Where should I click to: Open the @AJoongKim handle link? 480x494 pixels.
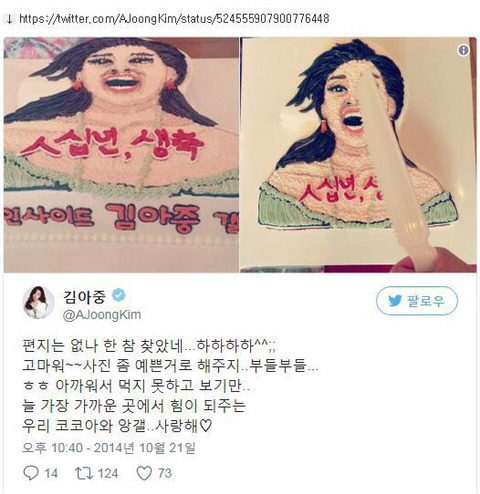point(102,315)
